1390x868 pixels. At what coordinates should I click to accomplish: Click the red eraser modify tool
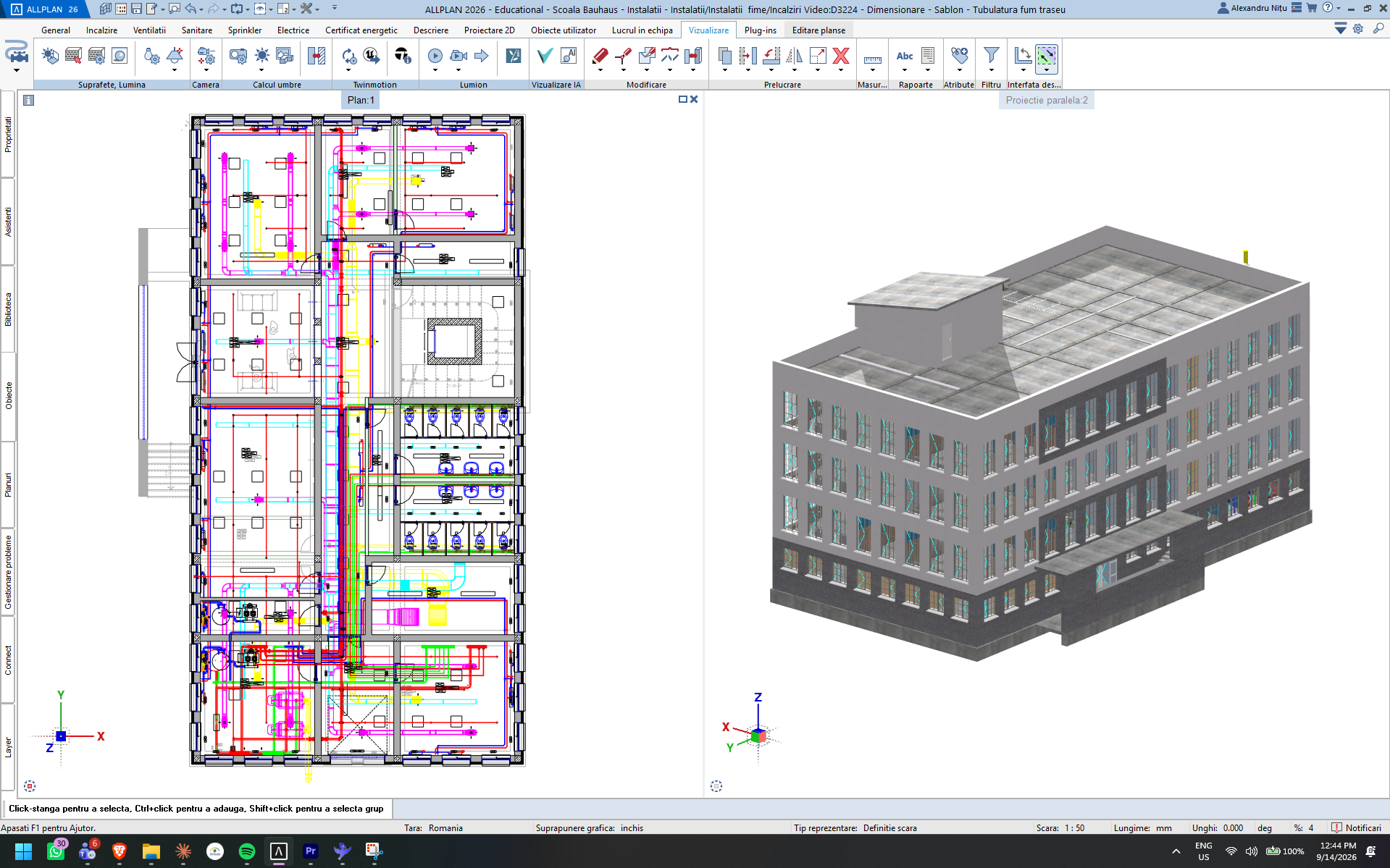pyautogui.click(x=600, y=56)
